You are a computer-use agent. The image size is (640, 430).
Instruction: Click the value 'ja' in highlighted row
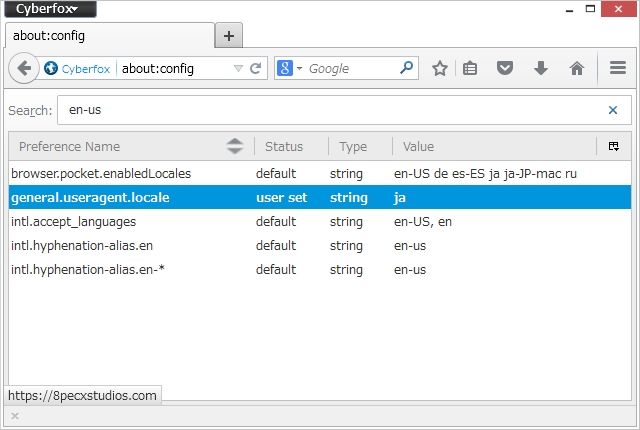pos(400,198)
